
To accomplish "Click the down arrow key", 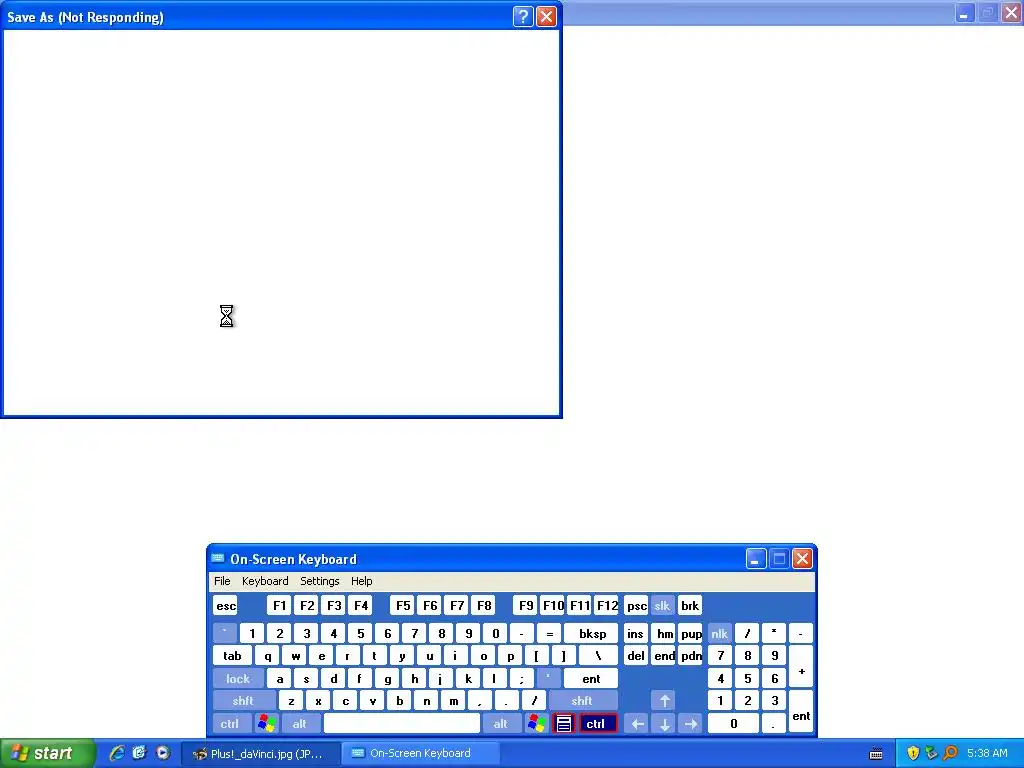I will [664, 724].
